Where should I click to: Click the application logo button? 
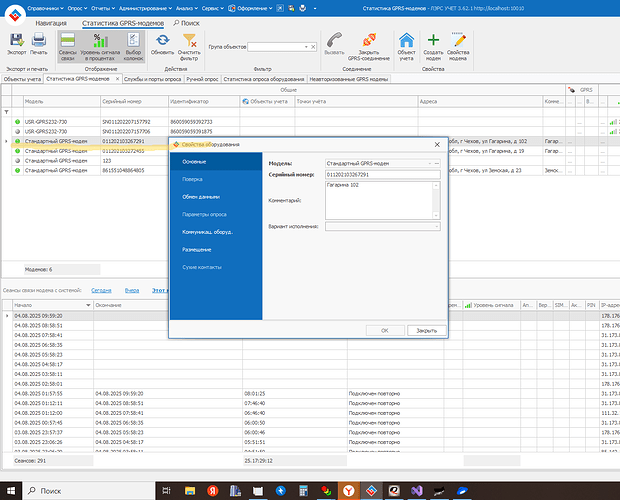click(x=15, y=15)
